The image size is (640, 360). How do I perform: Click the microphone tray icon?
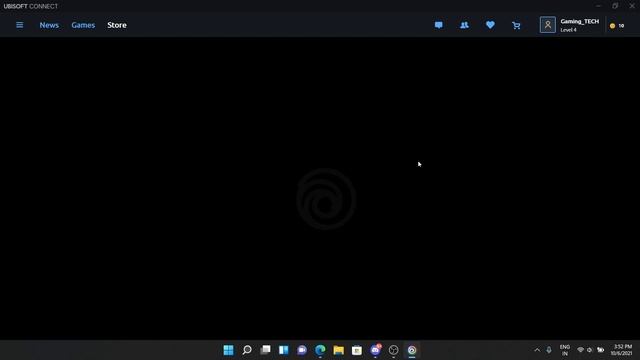click(549, 350)
